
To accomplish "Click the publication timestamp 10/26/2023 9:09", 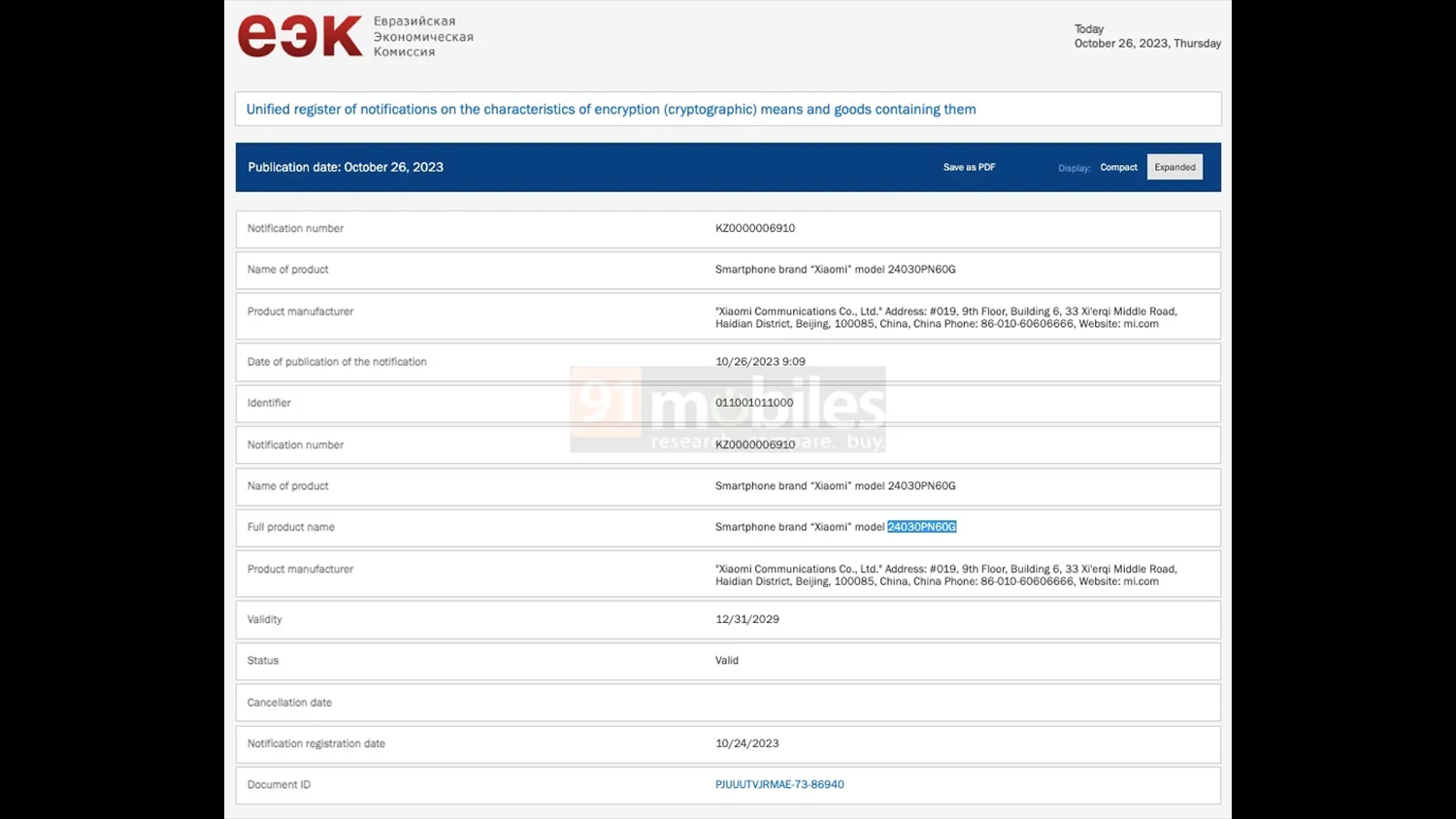I will (x=760, y=361).
